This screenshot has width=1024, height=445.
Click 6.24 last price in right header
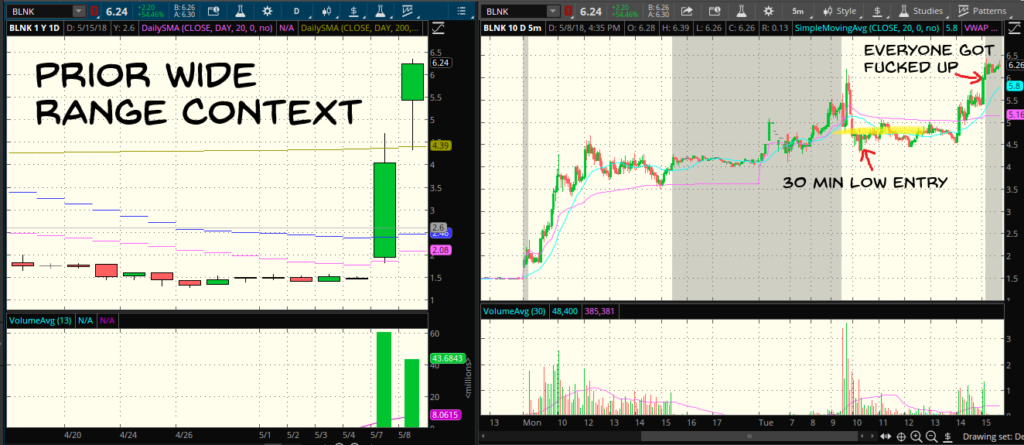(590, 11)
